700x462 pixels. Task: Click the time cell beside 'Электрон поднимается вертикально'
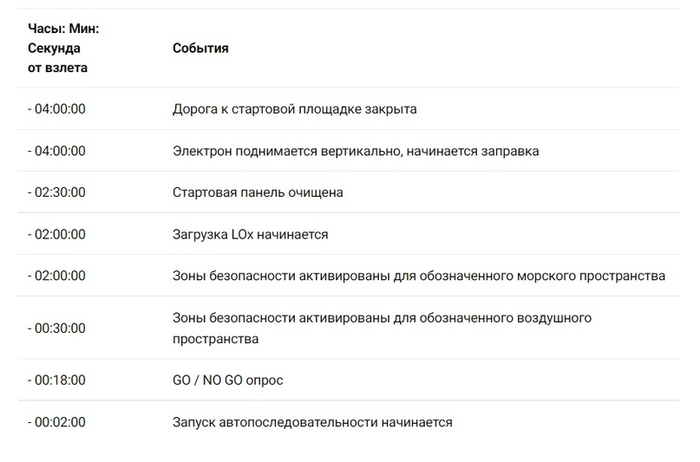click(57, 151)
